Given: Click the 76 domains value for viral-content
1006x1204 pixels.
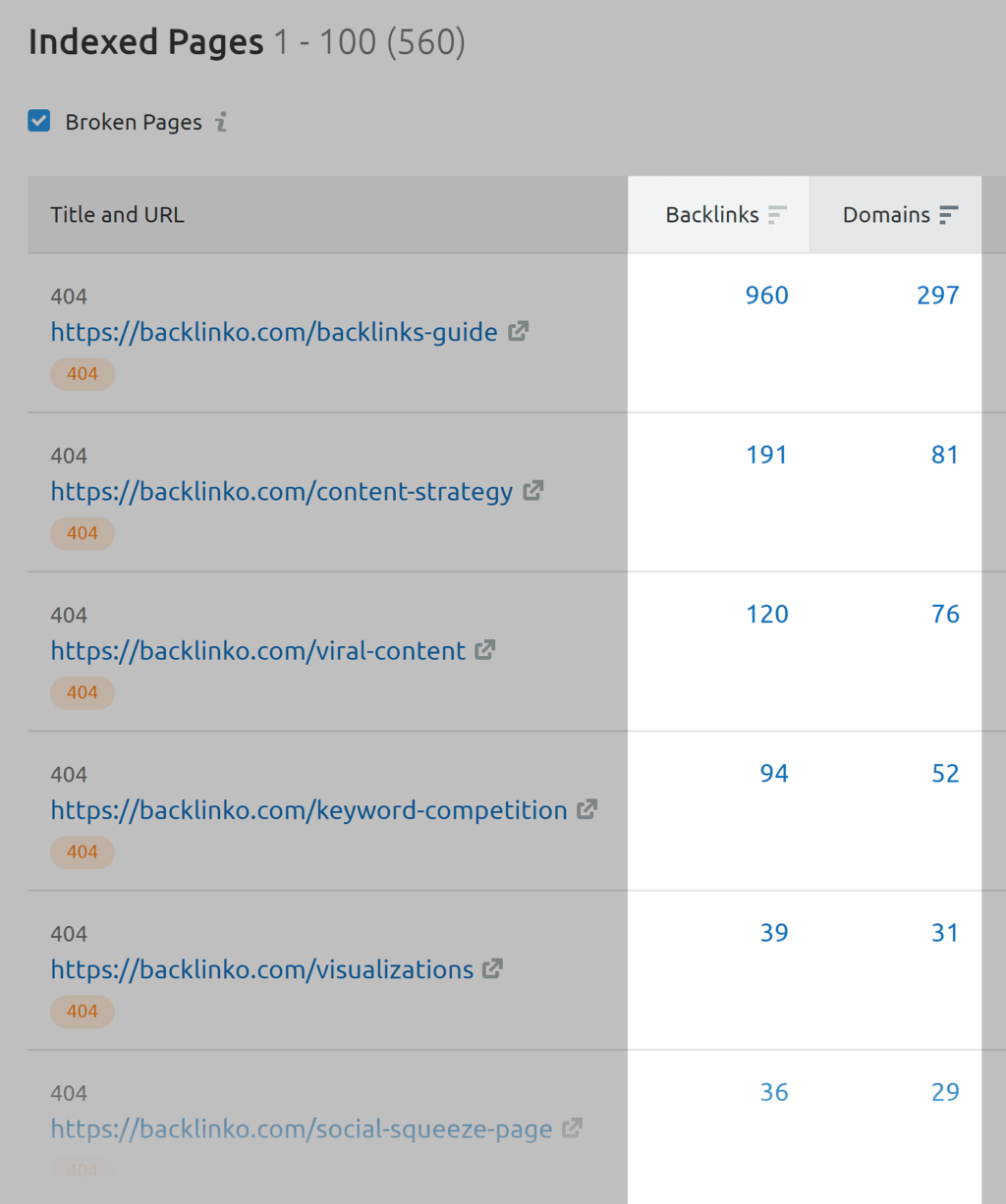Looking at the screenshot, I should 945,614.
